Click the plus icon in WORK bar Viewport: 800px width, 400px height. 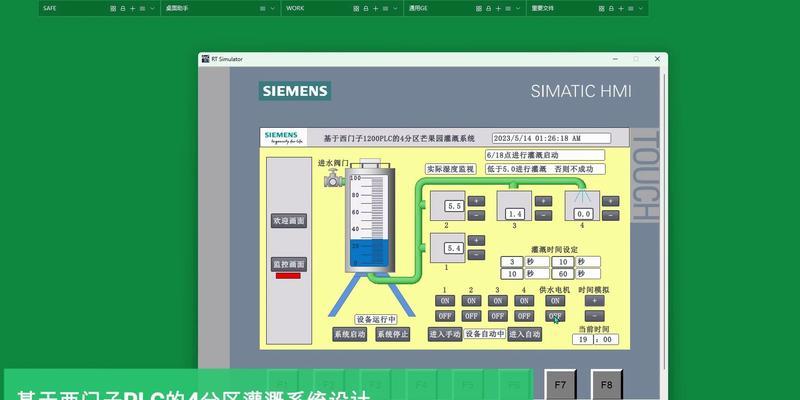(376, 9)
